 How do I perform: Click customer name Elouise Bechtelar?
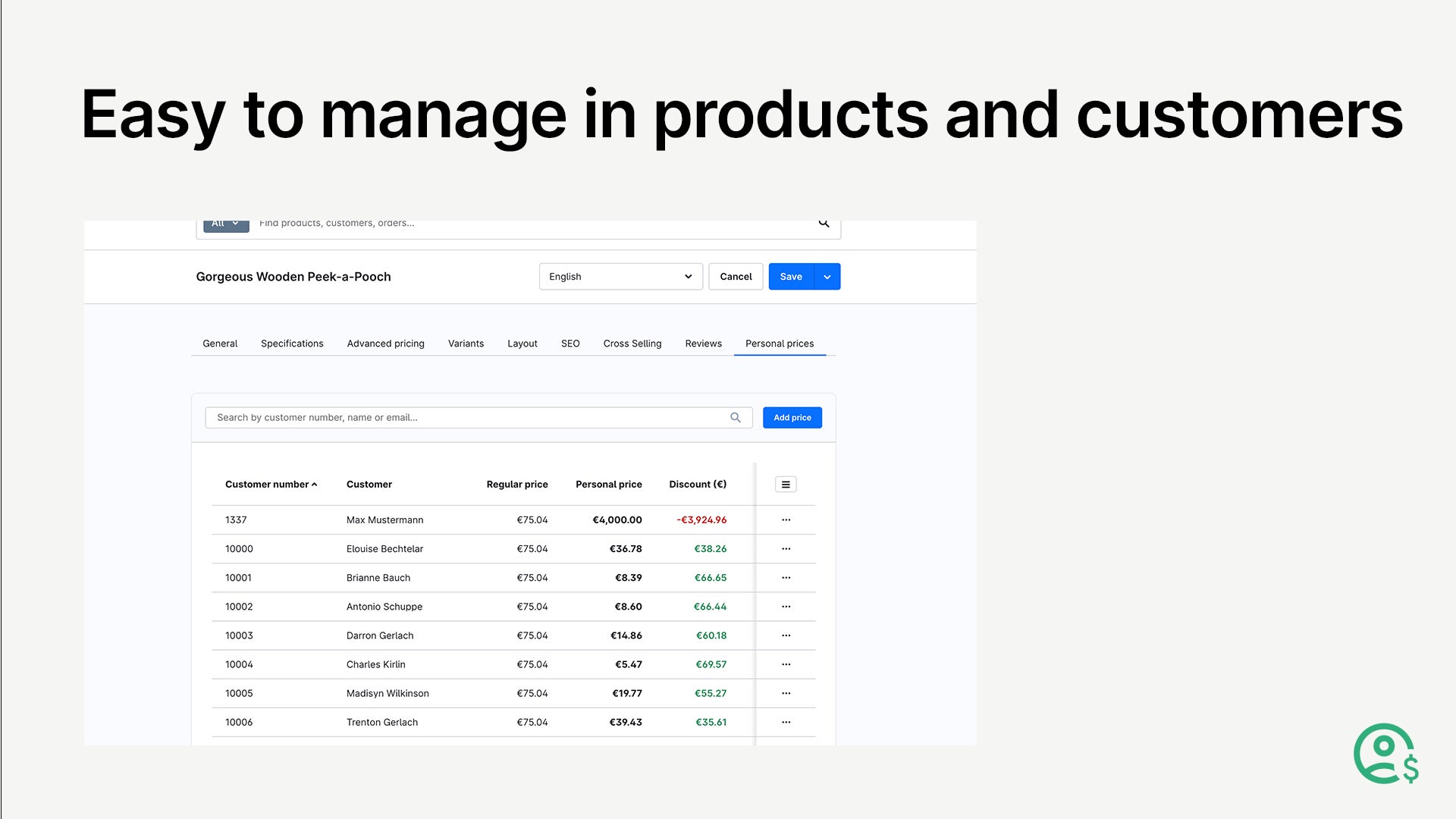pyautogui.click(x=385, y=549)
